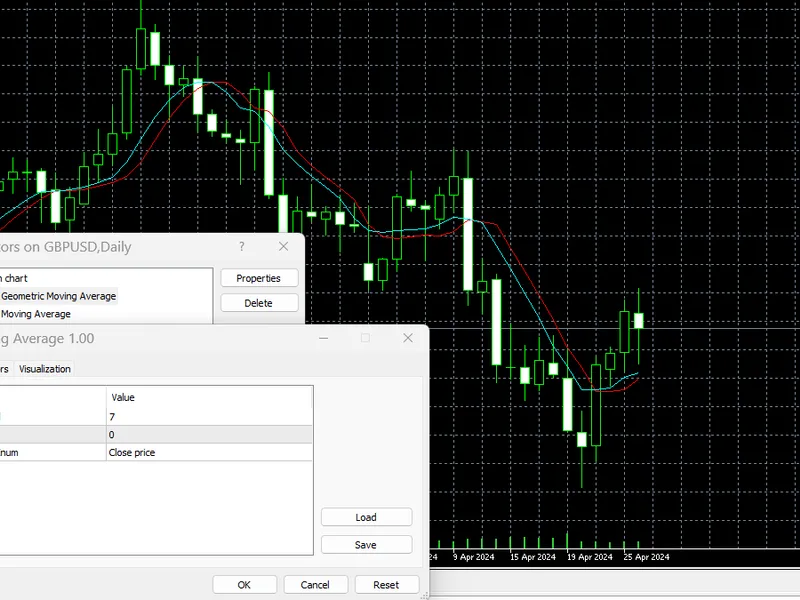Confirm settings with OK
800x600 pixels.
click(x=244, y=585)
